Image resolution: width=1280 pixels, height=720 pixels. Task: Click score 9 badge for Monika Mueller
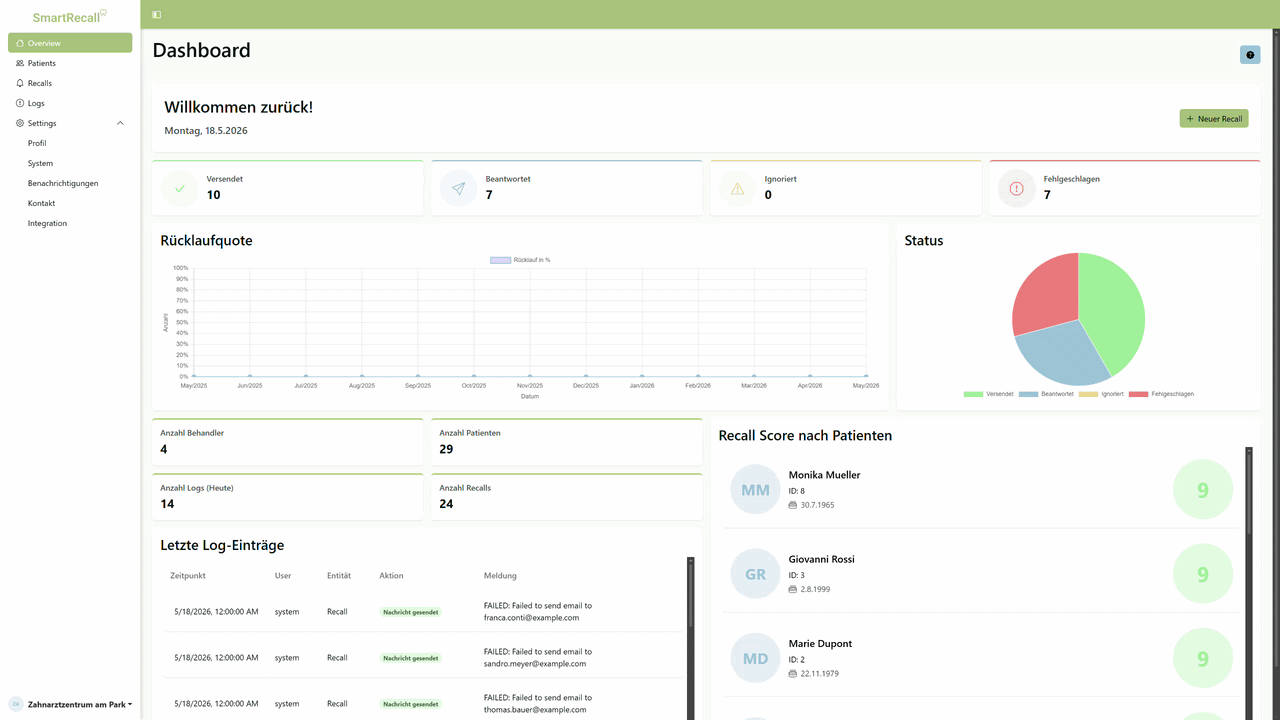click(x=1203, y=490)
